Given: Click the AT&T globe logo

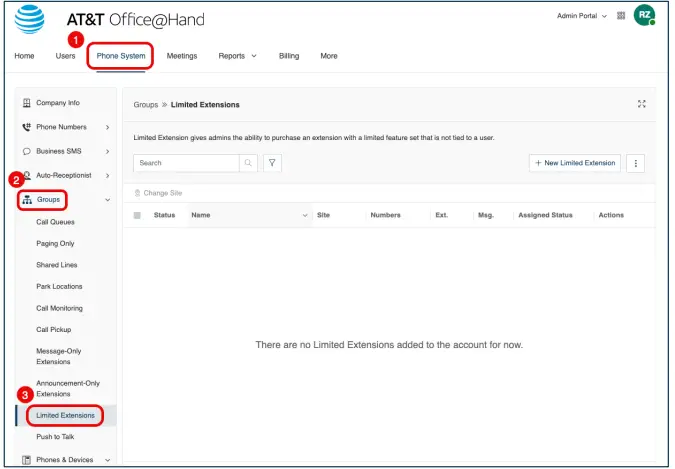Looking at the screenshot, I should point(29,19).
